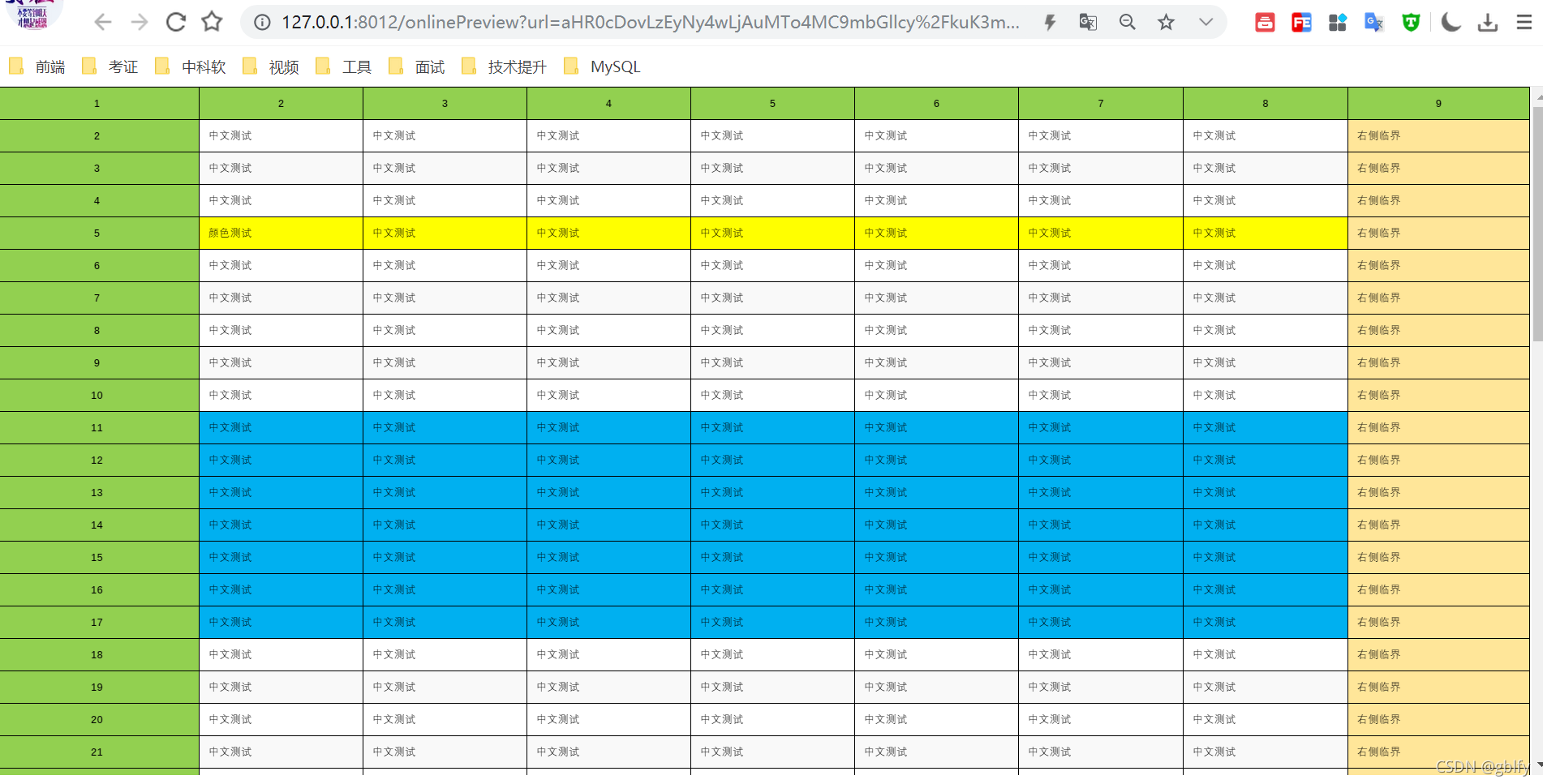Click row number 7 cell

pyautogui.click(x=99, y=298)
